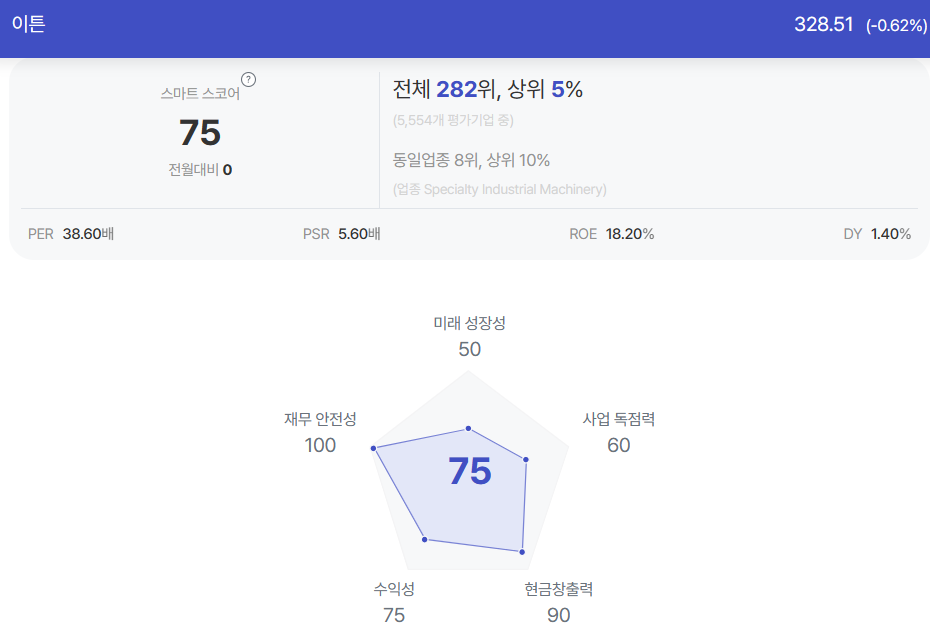Select the 이튼 stock name in header

[28, 24]
